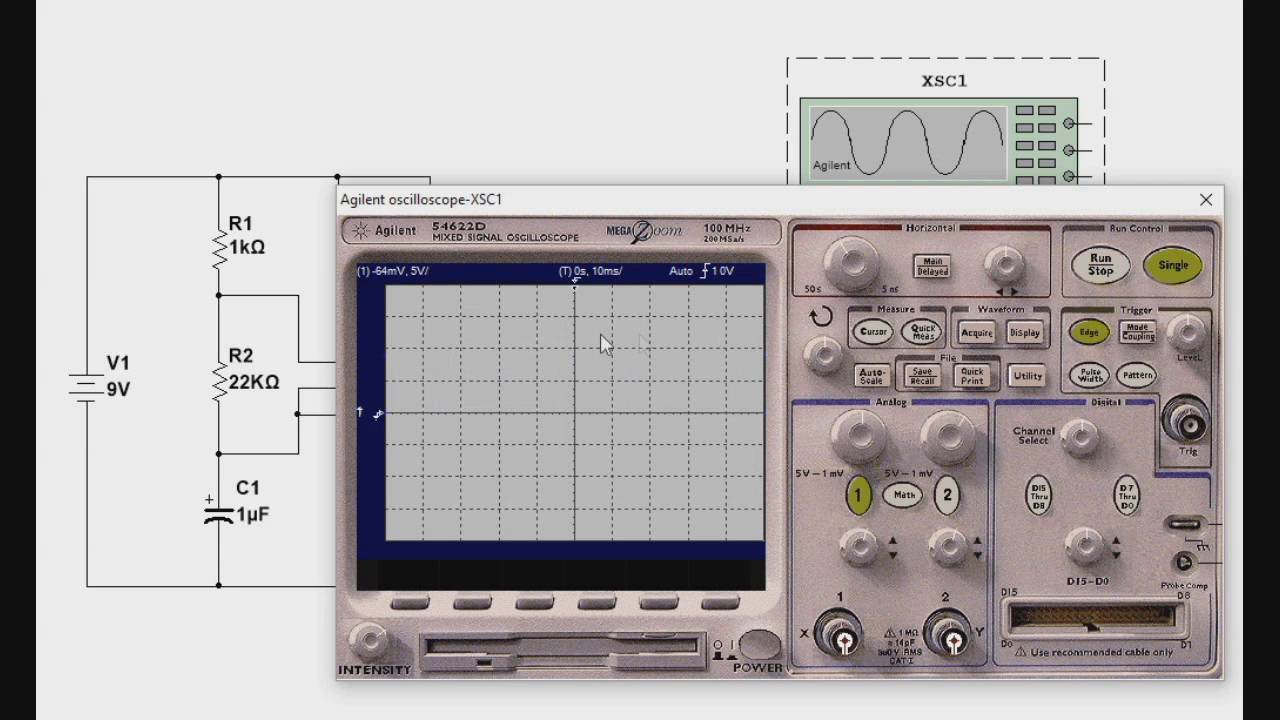Click the channel 2 volts/div knob
The height and width of the screenshot is (720, 1280).
pyautogui.click(x=947, y=436)
